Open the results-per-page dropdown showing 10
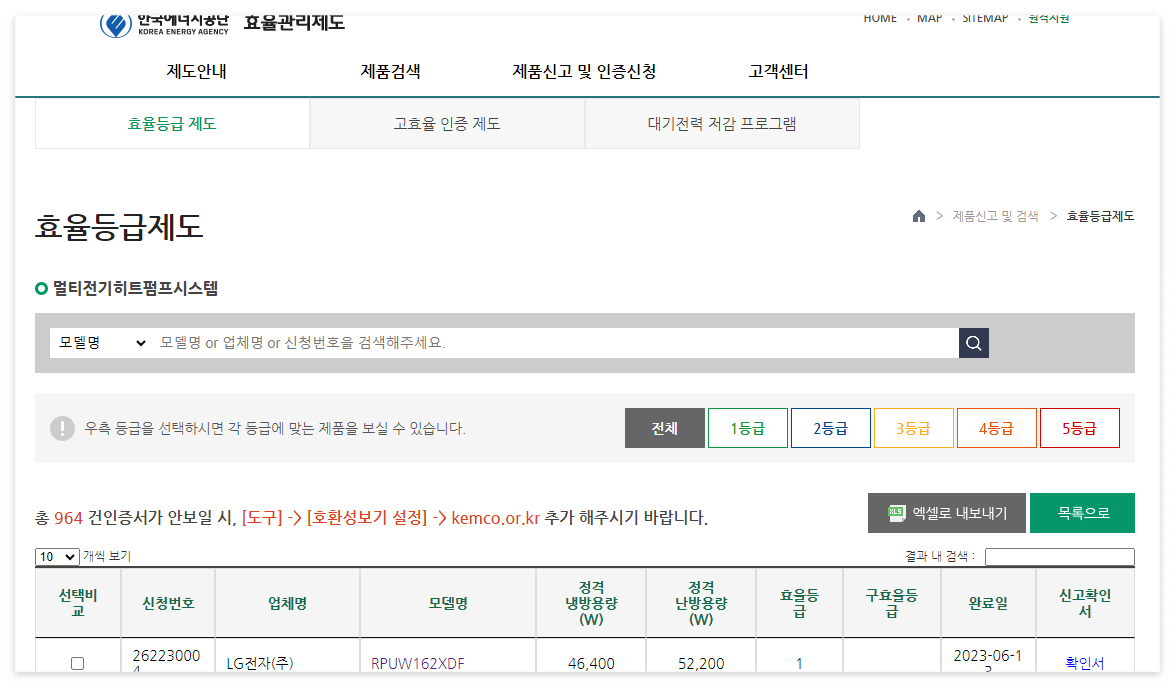This screenshot has width=1175, height=687. pyautogui.click(x=56, y=556)
